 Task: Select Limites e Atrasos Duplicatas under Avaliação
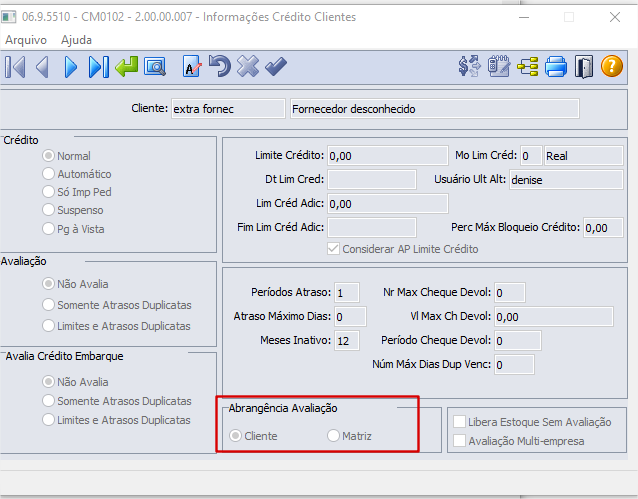tap(116, 326)
